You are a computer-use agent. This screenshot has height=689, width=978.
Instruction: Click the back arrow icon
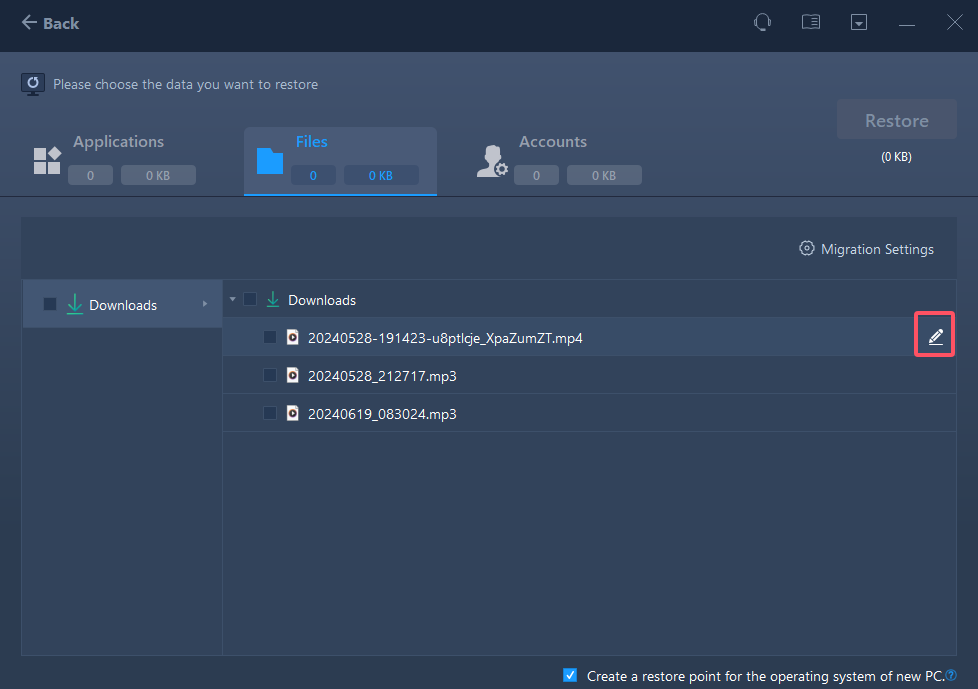click(x=29, y=22)
